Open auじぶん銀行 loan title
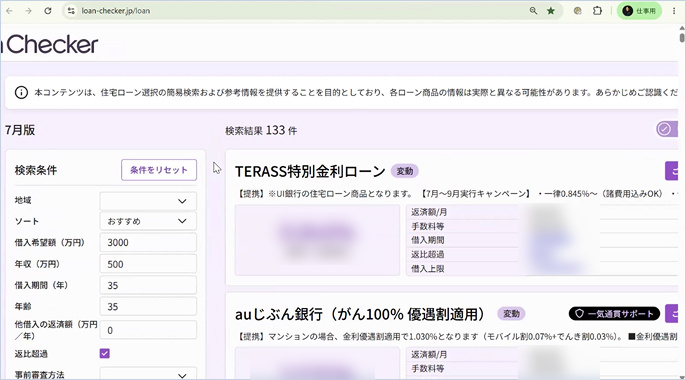The image size is (686, 380). 360,314
